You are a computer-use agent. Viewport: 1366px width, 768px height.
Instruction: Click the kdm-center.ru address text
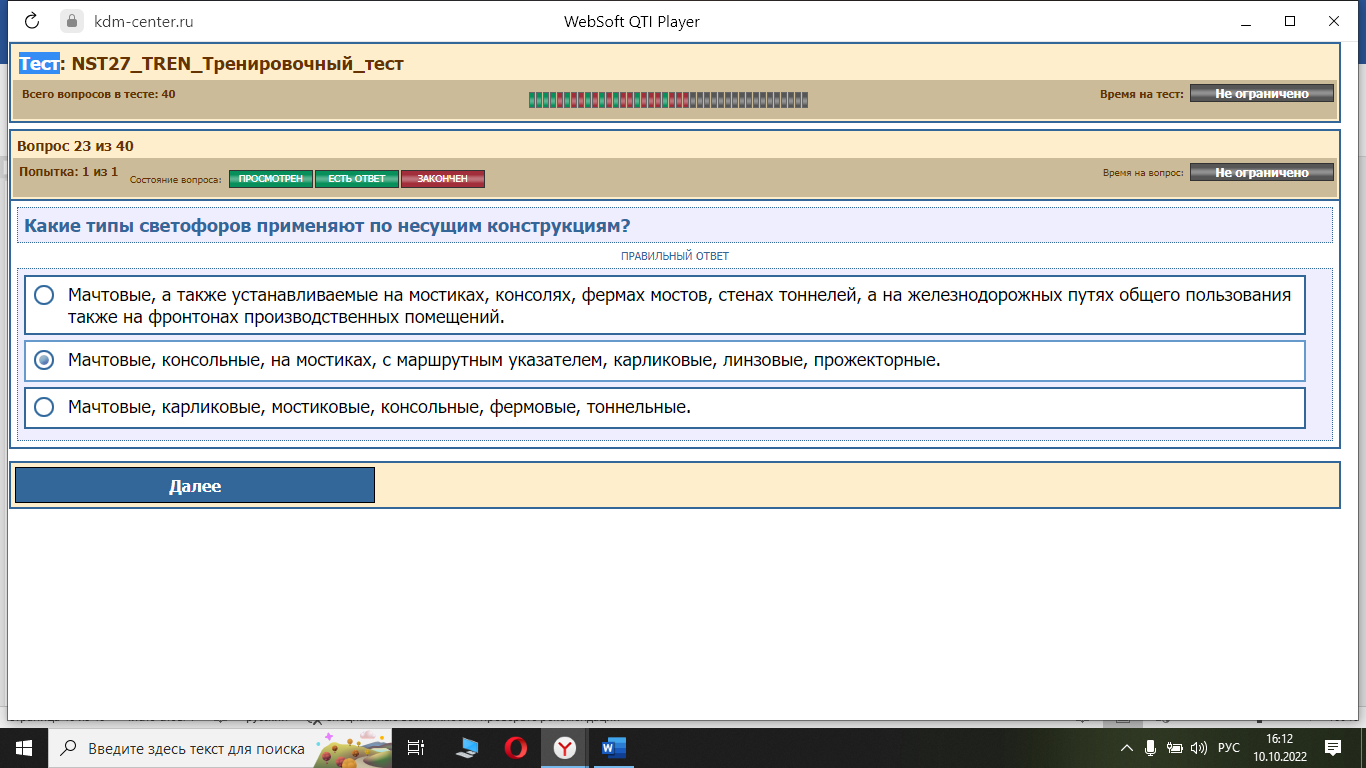coord(144,21)
